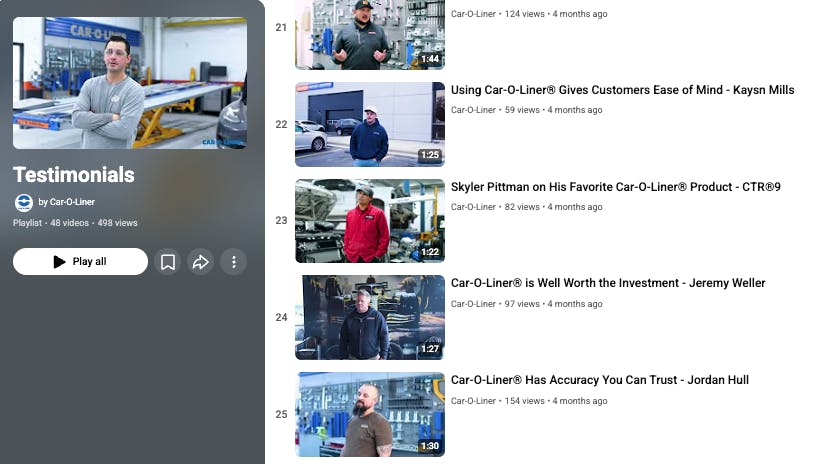Click Car-O-Liner channel name under video 21
824x464 pixels.
click(x=473, y=14)
